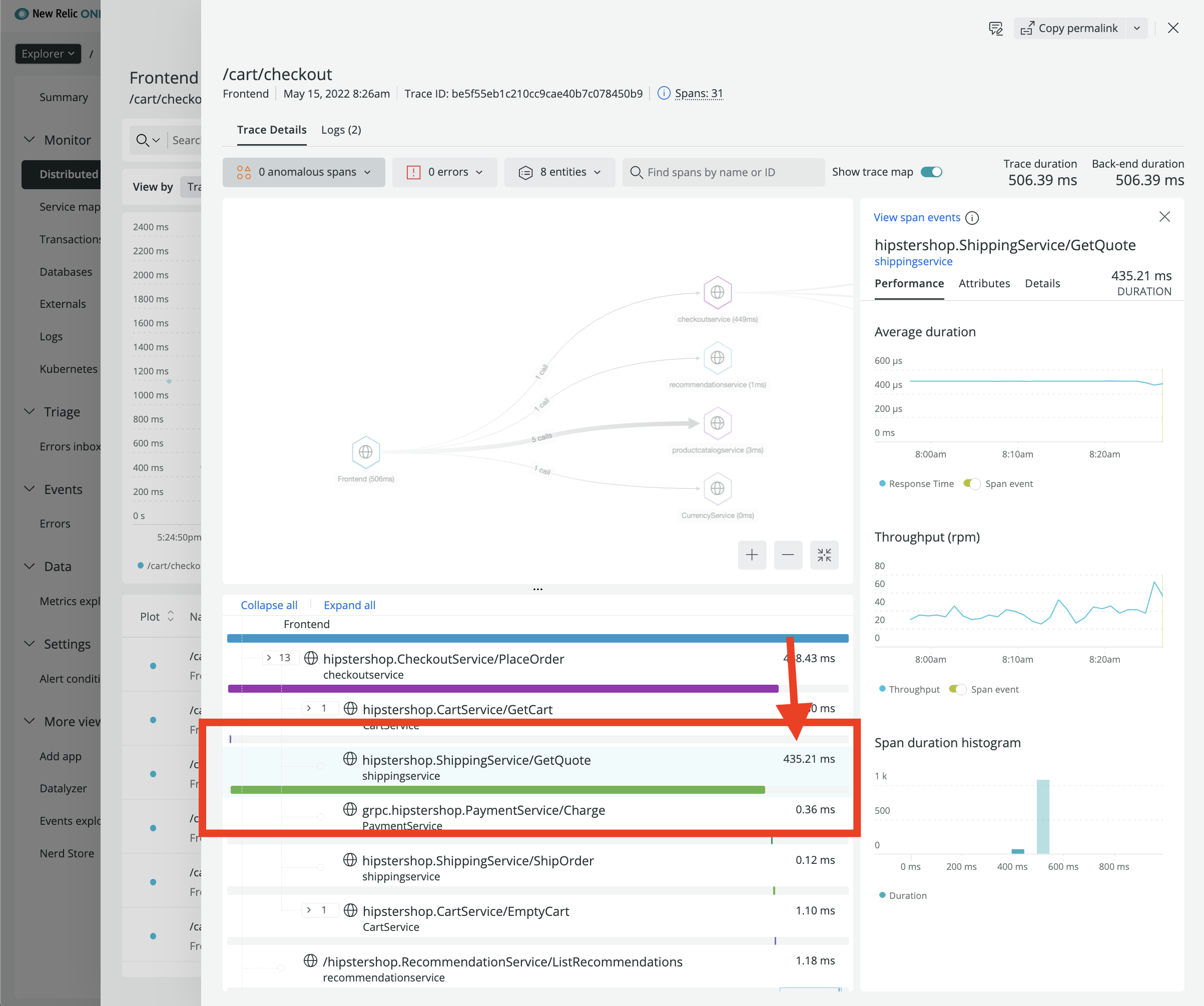Image resolution: width=1204 pixels, height=1006 pixels.
Task: Click the globe icon of CartService/EmptyCart
Action: click(350, 910)
